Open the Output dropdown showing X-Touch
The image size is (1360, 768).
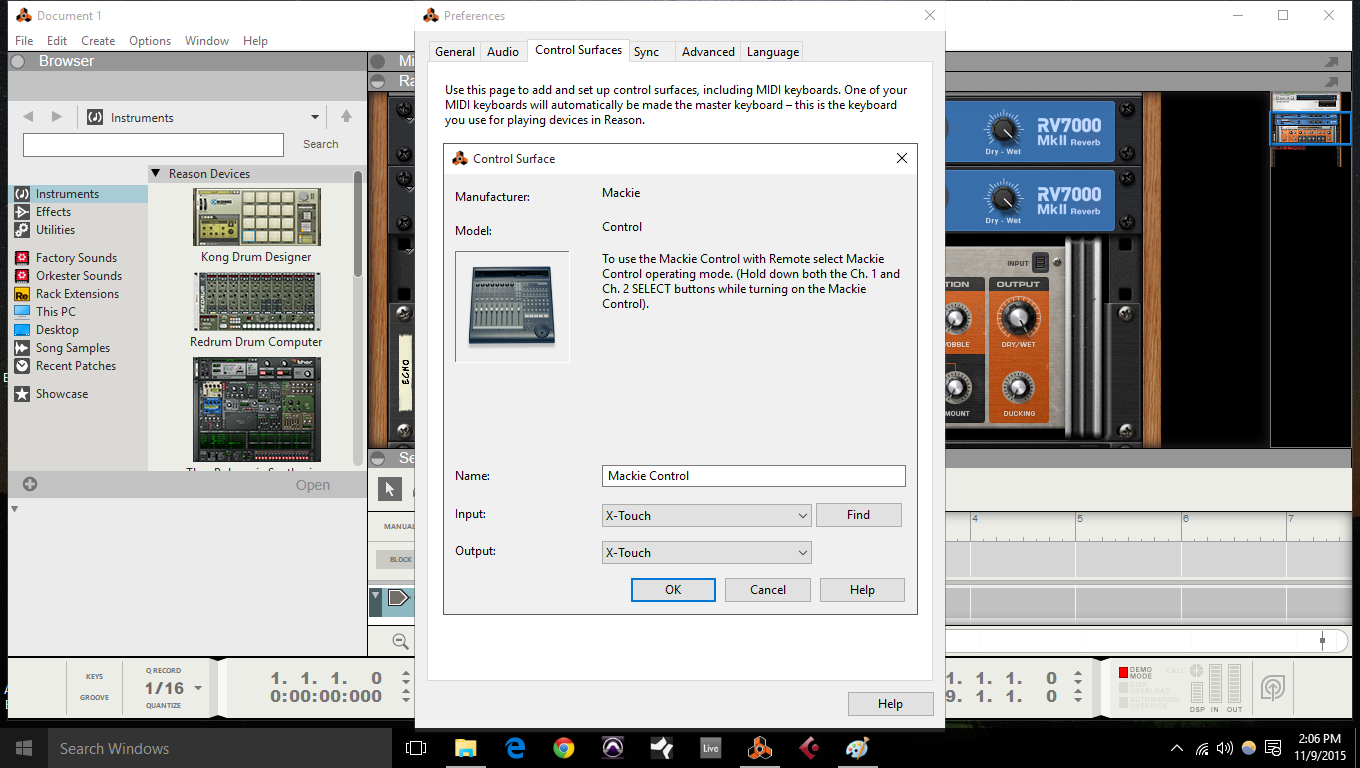coord(706,553)
